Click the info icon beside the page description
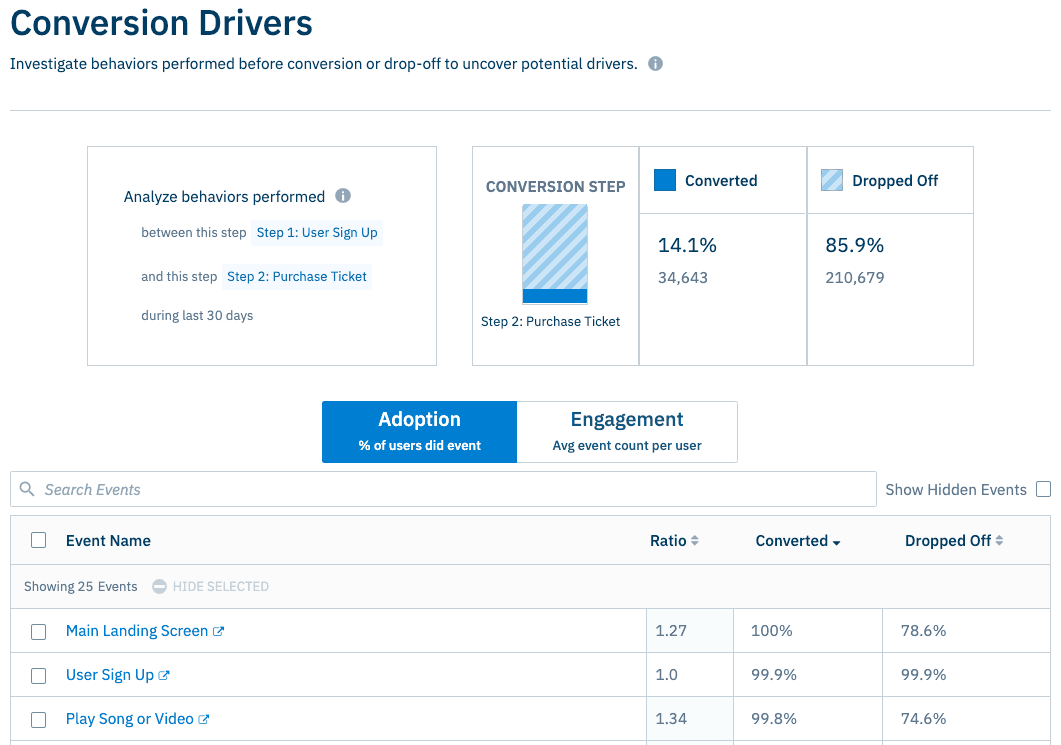Image resolution: width=1061 pixels, height=745 pixels. 655,63
